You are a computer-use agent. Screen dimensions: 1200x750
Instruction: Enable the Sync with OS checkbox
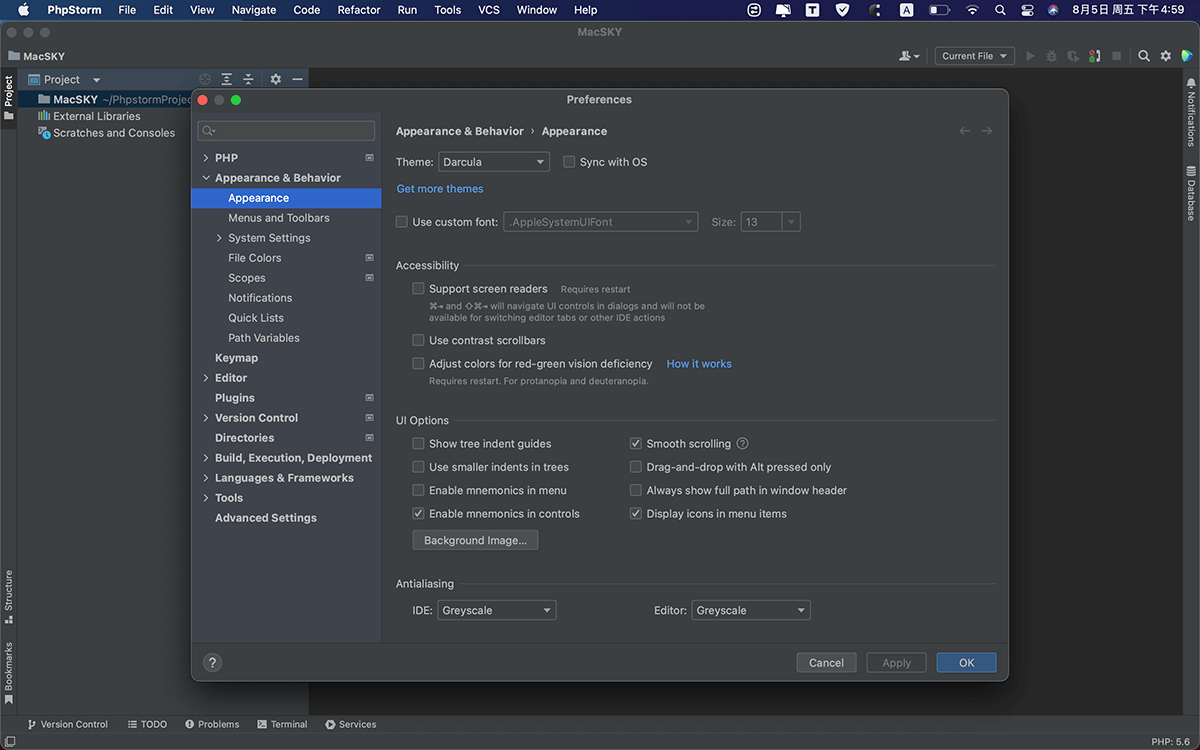569,162
